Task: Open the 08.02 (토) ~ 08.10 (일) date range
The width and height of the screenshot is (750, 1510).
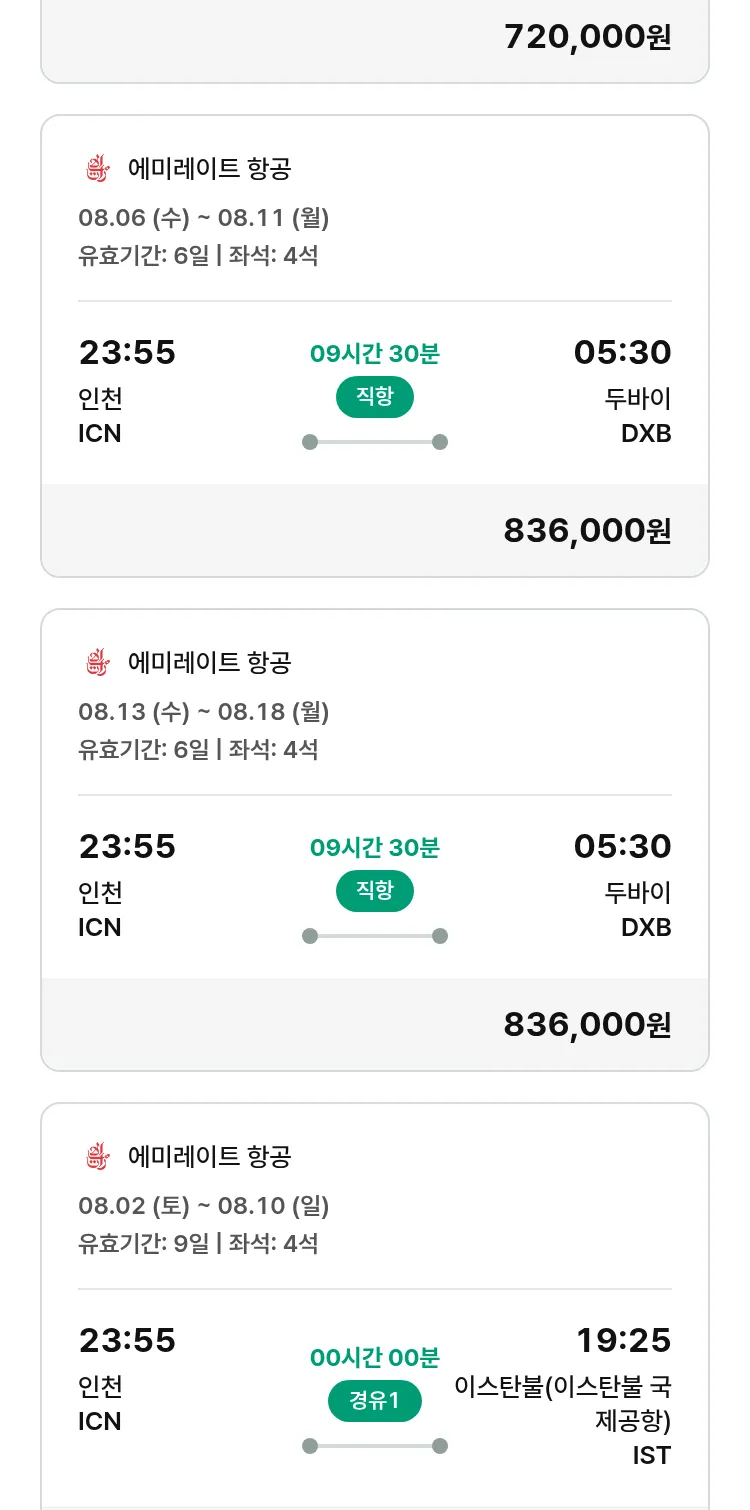Action: point(204,1206)
